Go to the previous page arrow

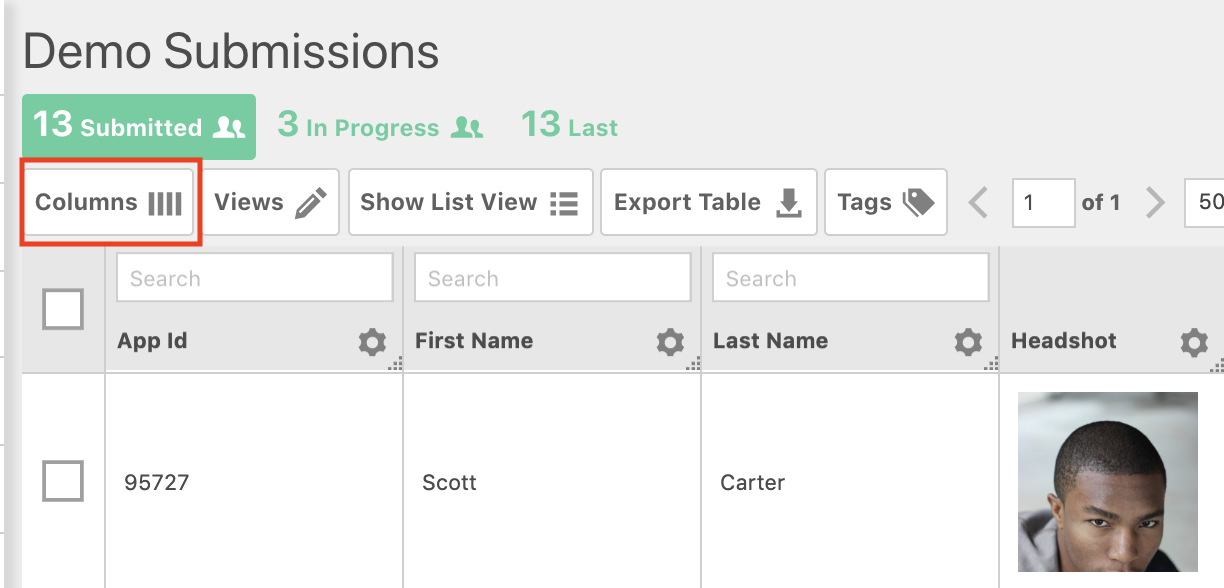(x=979, y=203)
